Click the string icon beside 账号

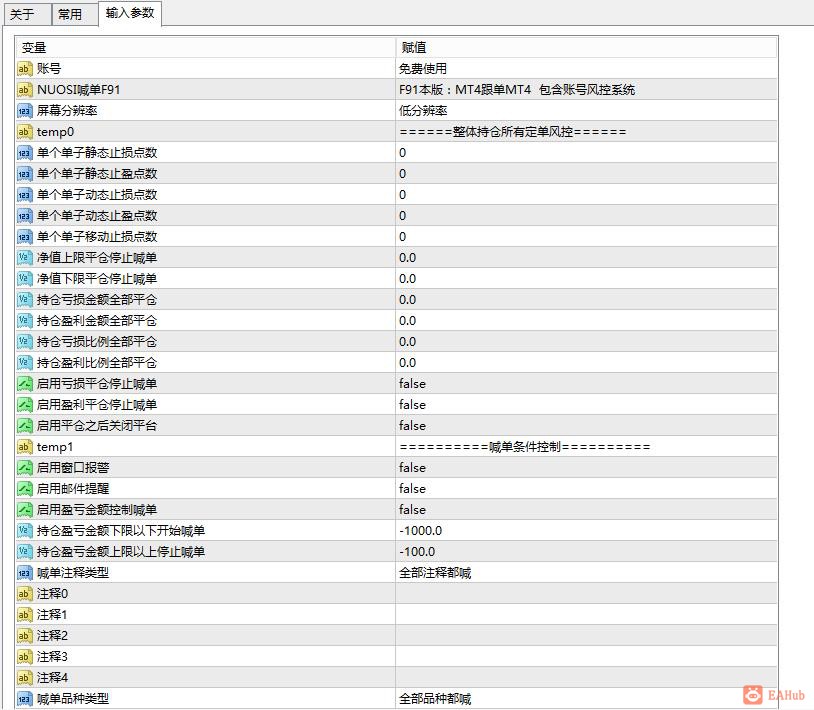[24, 69]
